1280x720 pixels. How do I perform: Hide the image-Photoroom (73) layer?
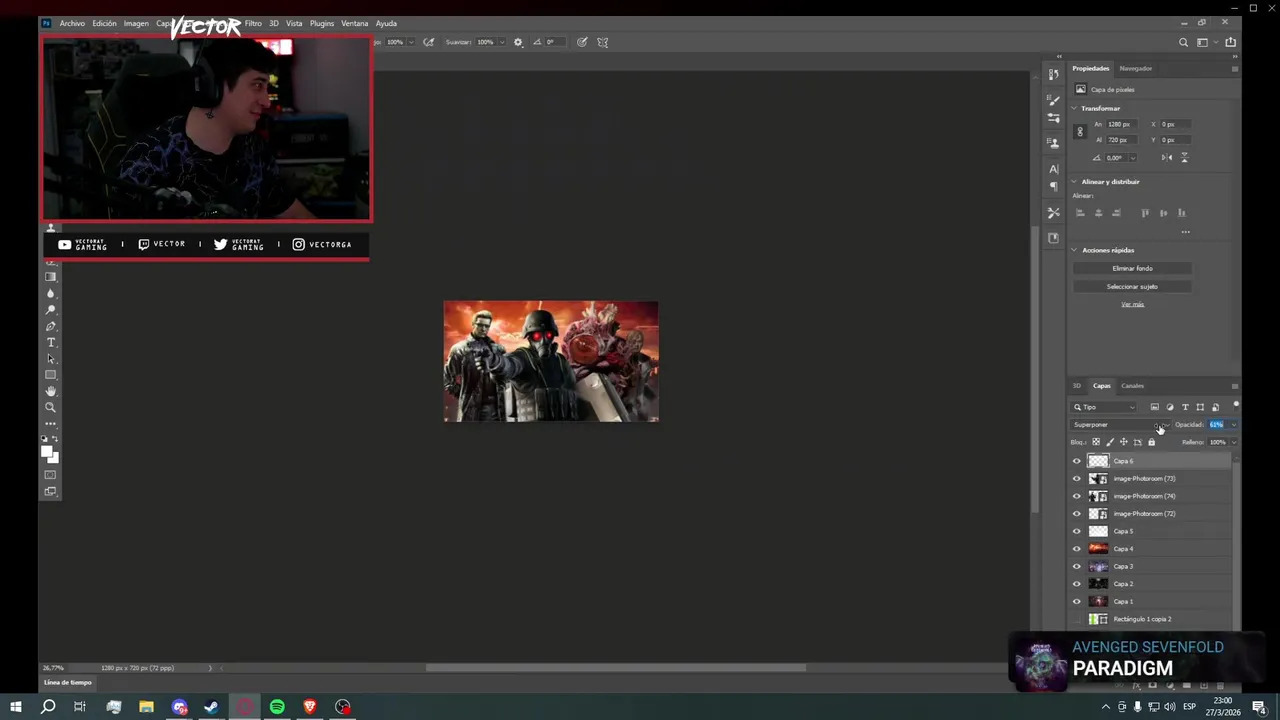pyautogui.click(x=1077, y=479)
